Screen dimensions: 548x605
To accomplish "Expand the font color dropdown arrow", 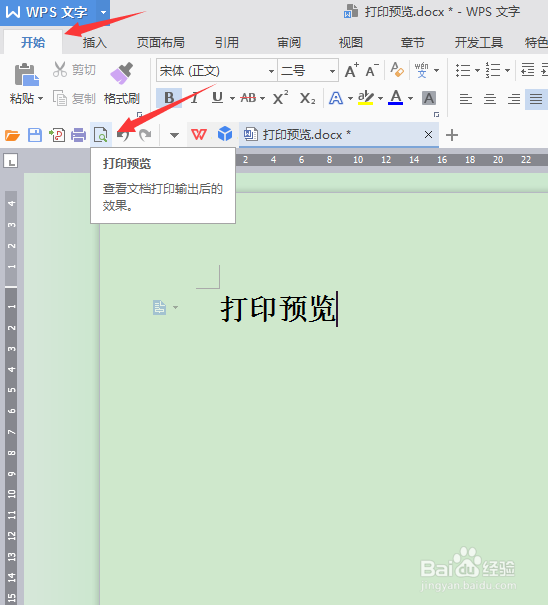I will point(411,98).
